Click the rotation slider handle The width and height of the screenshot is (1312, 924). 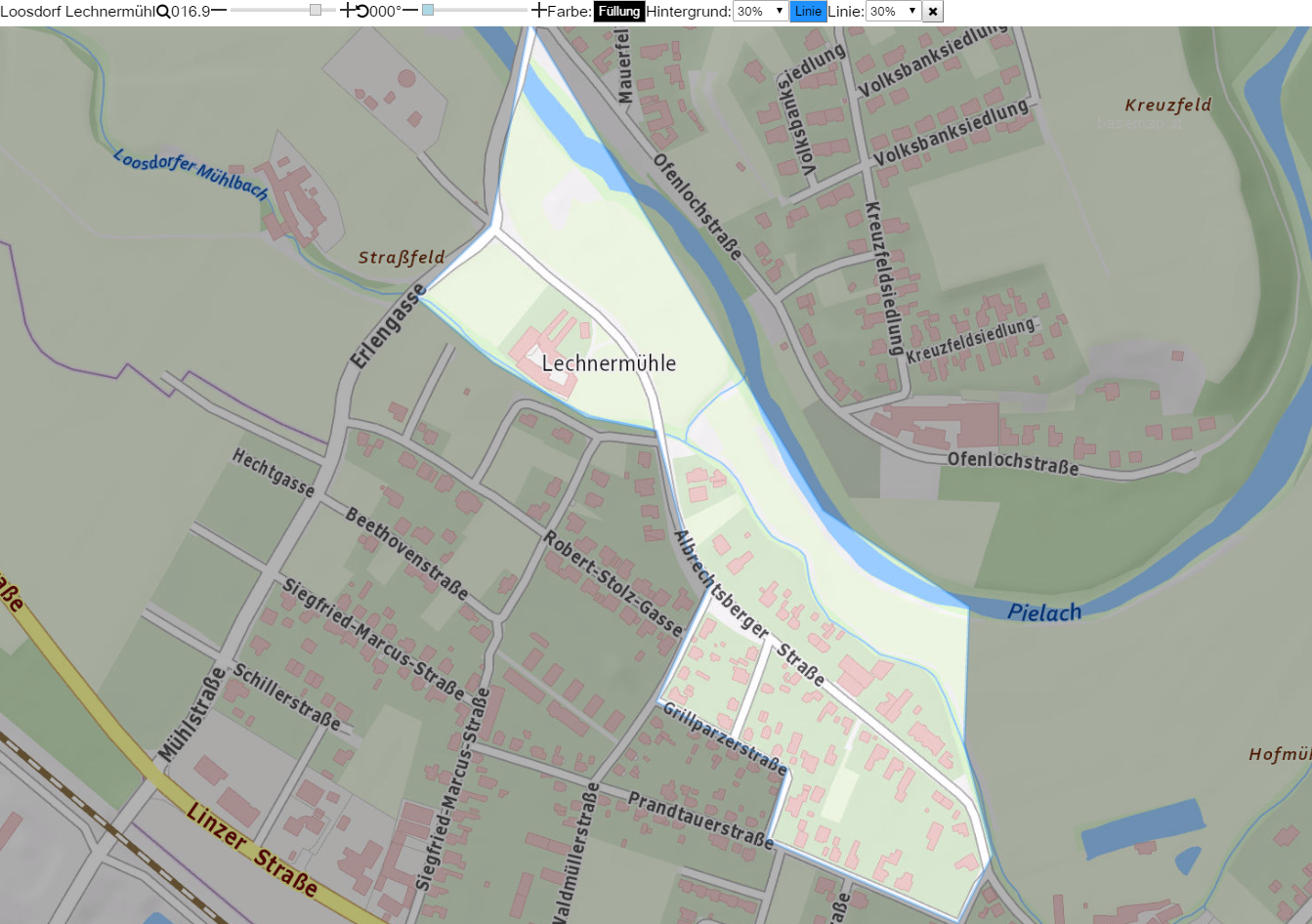(428, 11)
